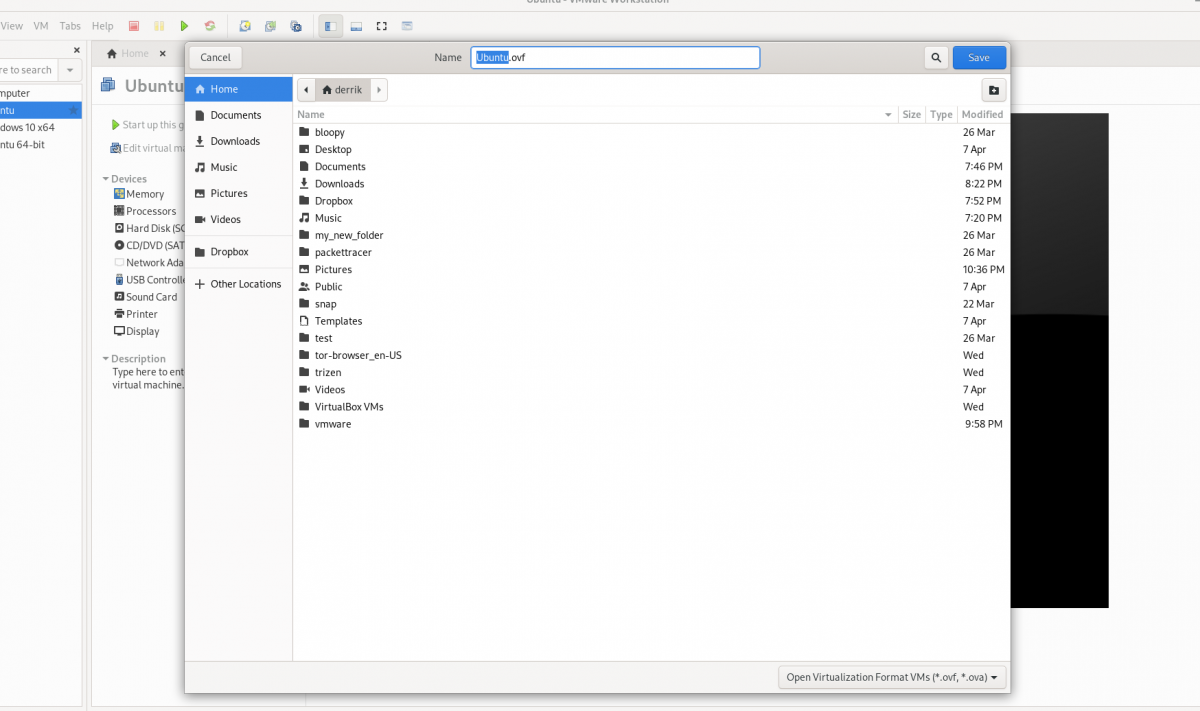Image resolution: width=1200 pixels, height=711 pixels.
Task: Select Home in the places sidebar
Action: tap(239, 89)
